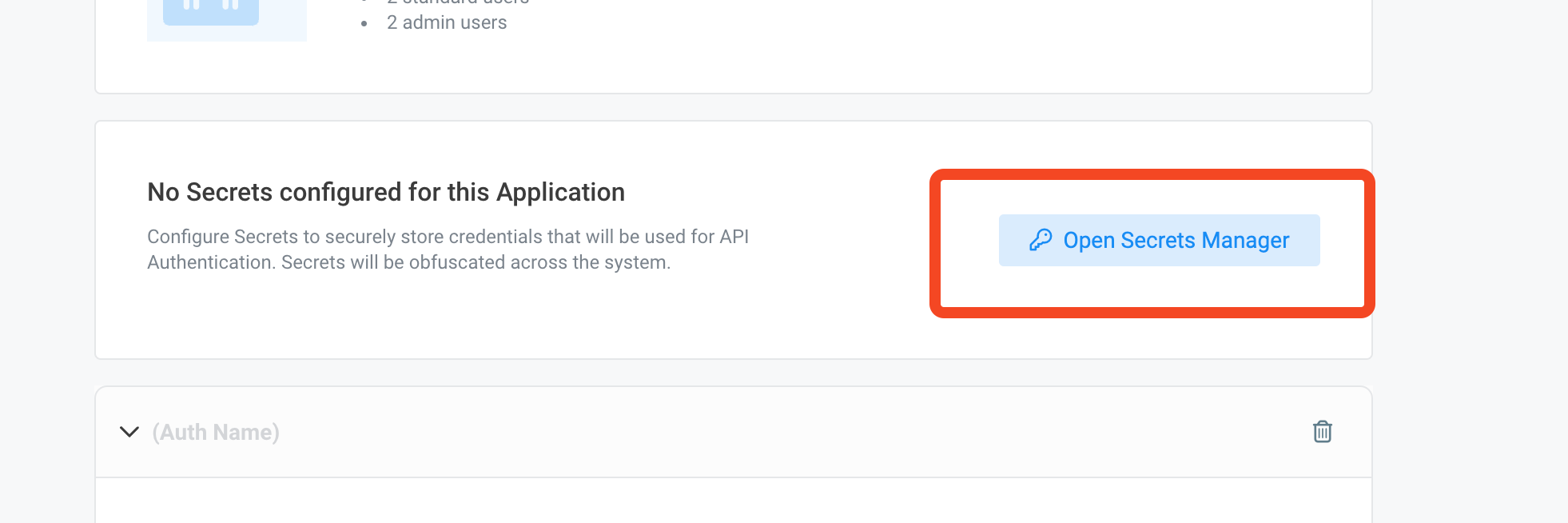The width and height of the screenshot is (1568, 523).
Task: Click the blue application thumbnail image
Action: click(227, 20)
